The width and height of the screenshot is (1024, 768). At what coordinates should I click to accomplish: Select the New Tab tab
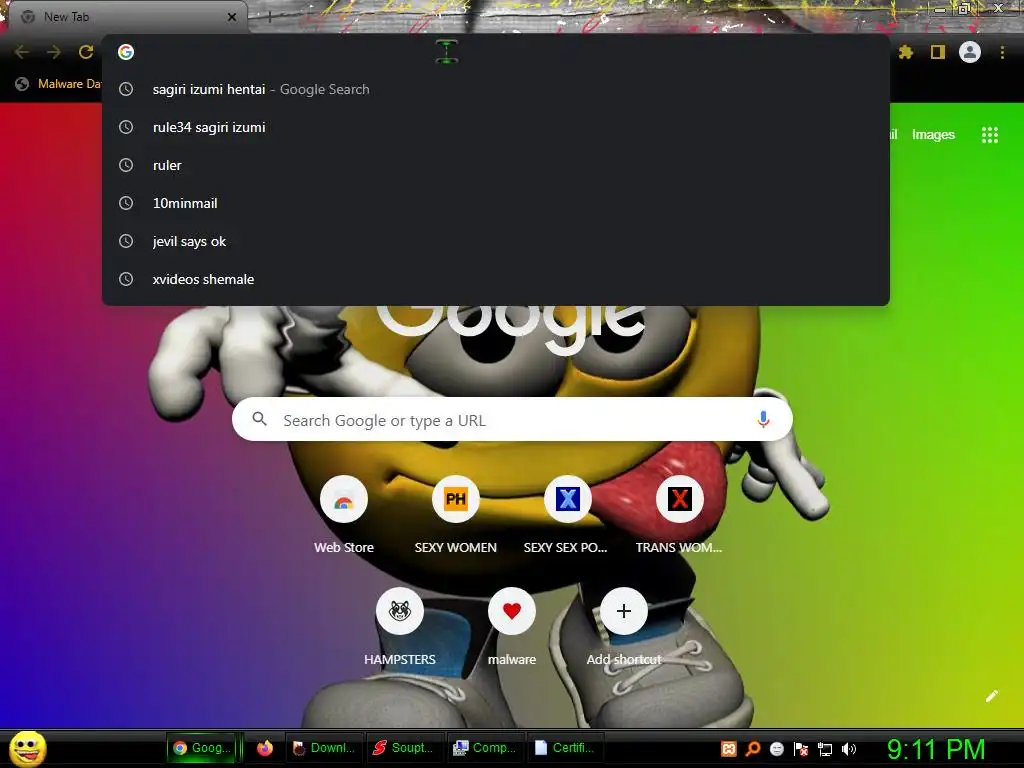(127, 17)
